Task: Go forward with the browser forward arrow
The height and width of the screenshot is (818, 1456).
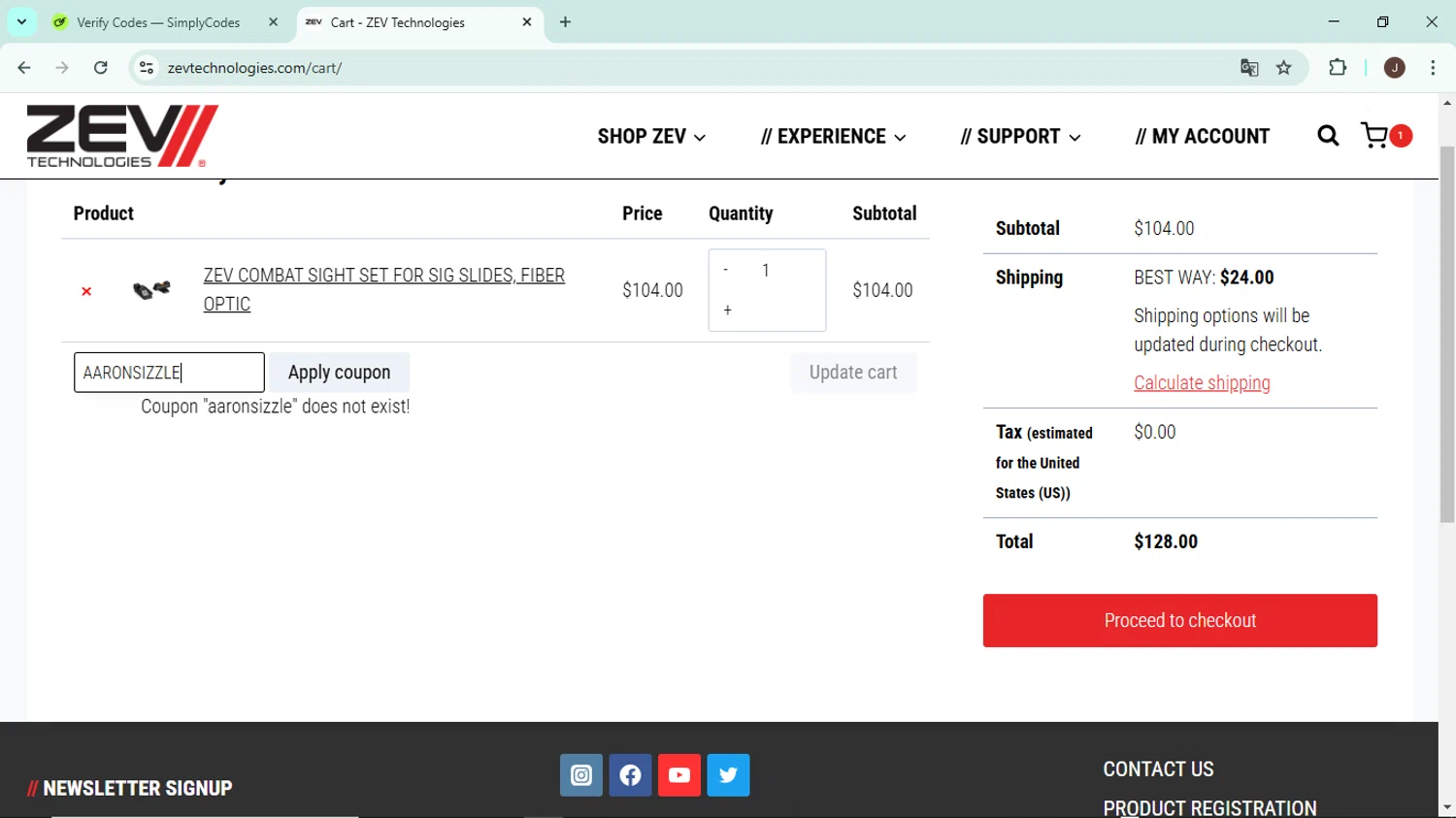Action: click(62, 68)
